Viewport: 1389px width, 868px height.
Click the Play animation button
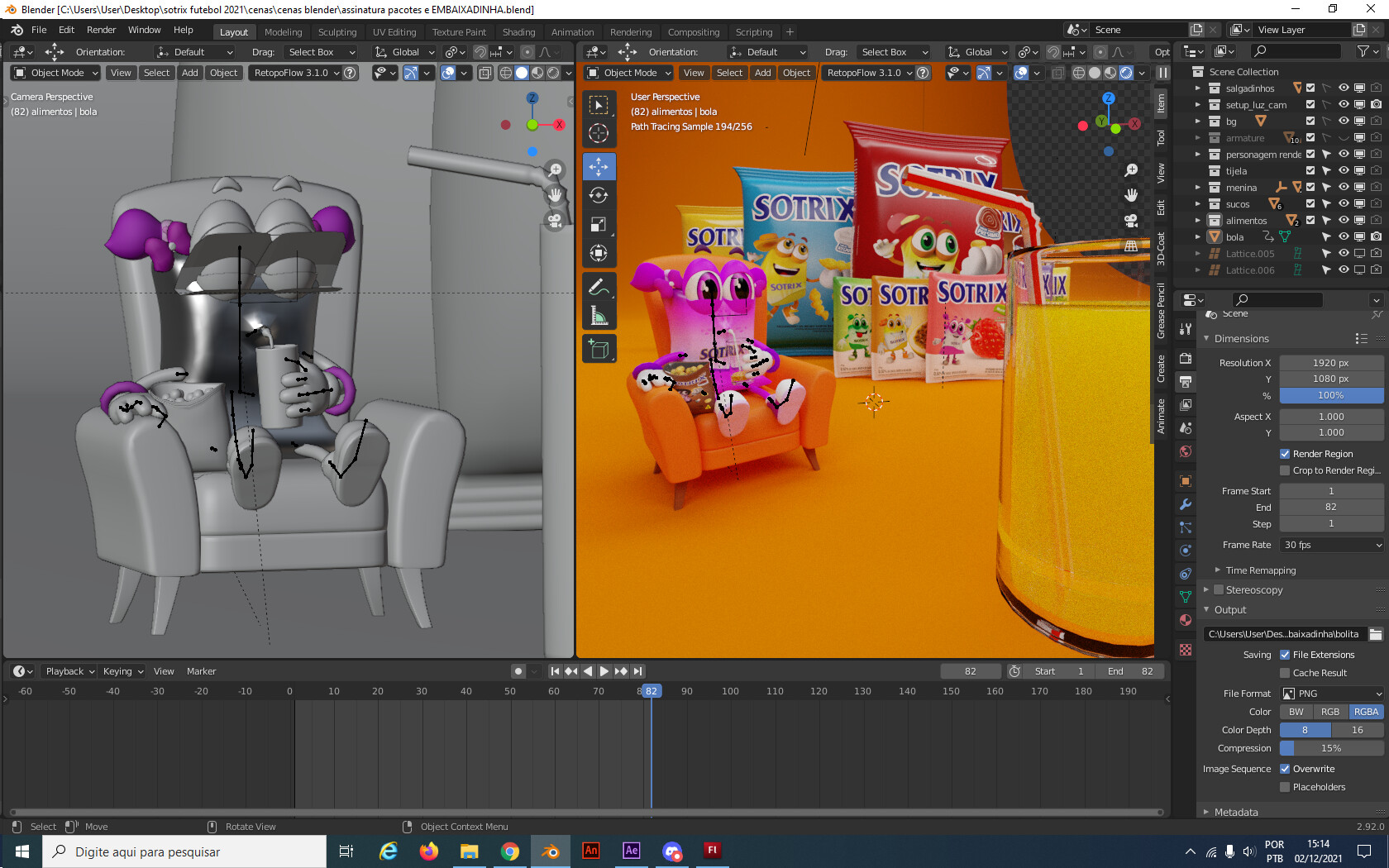coord(604,671)
